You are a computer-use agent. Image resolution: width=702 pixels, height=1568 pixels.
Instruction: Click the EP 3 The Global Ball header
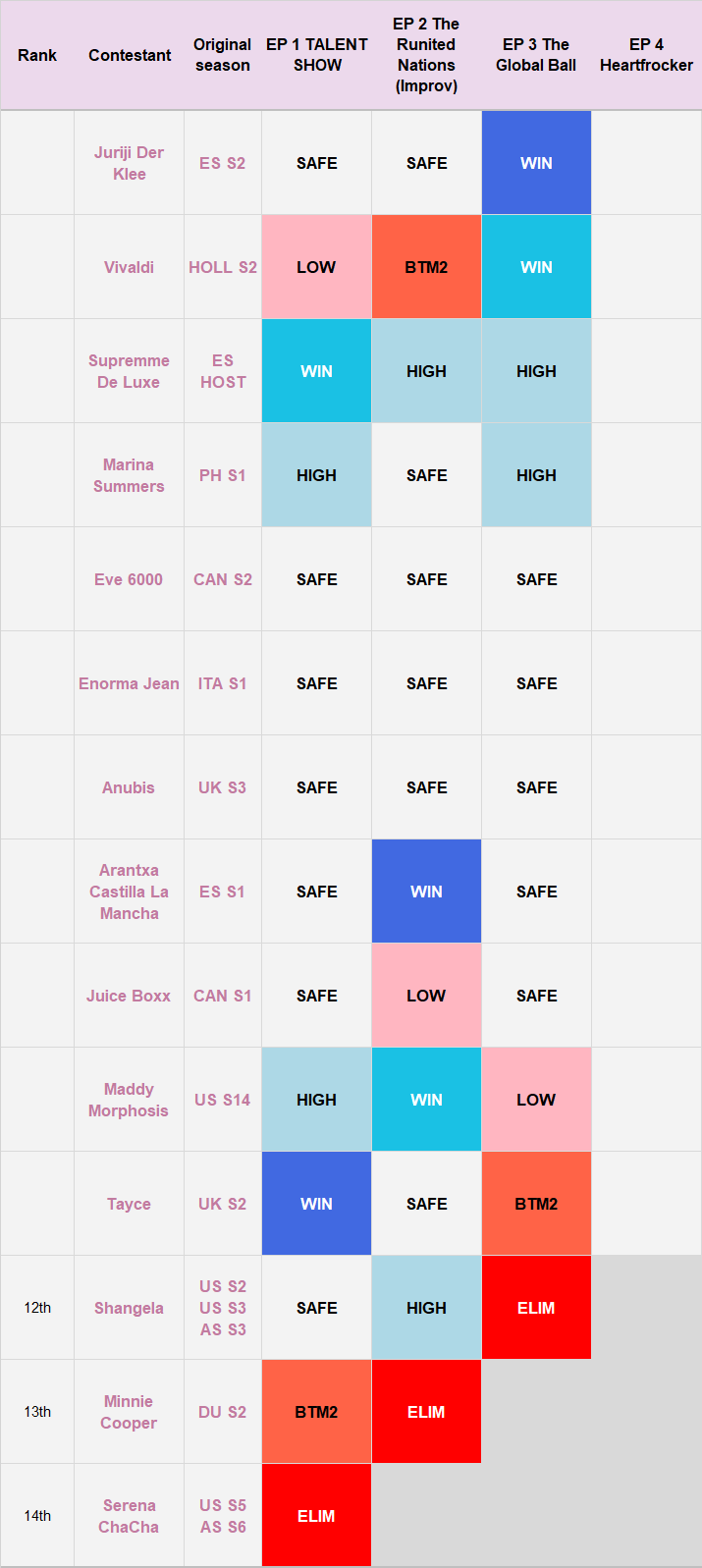pyautogui.click(x=536, y=55)
